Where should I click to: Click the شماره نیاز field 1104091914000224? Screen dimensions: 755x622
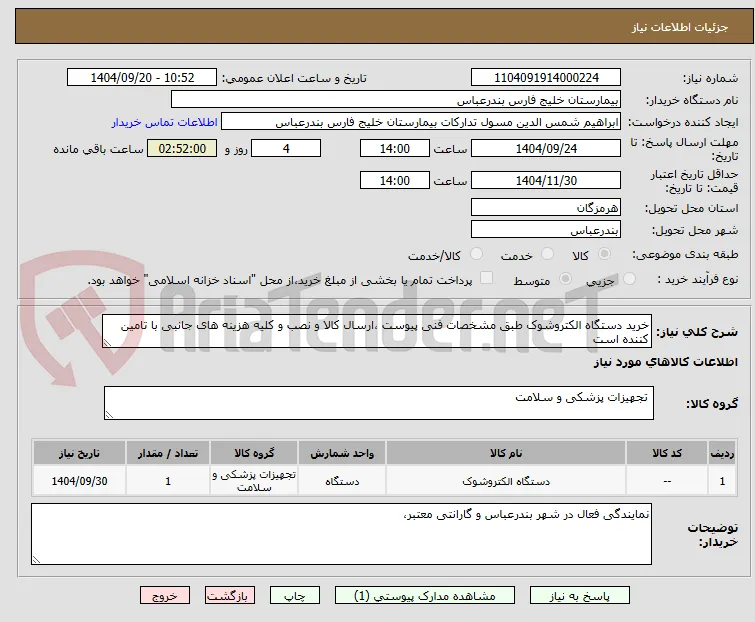(x=546, y=78)
